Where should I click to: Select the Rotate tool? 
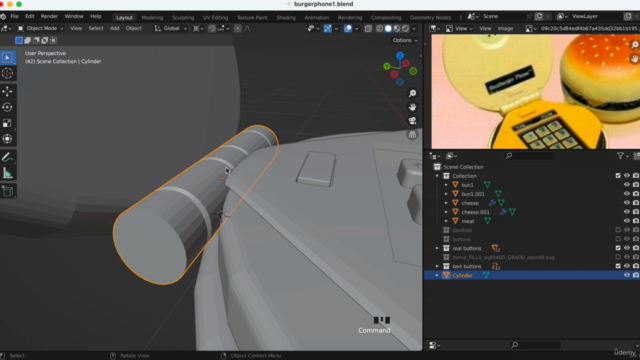point(7,107)
